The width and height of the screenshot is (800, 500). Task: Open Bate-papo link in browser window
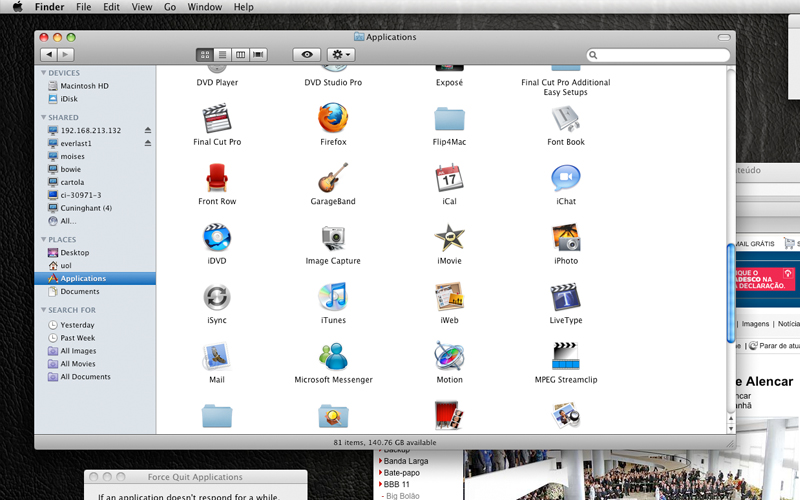click(x=402, y=473)
